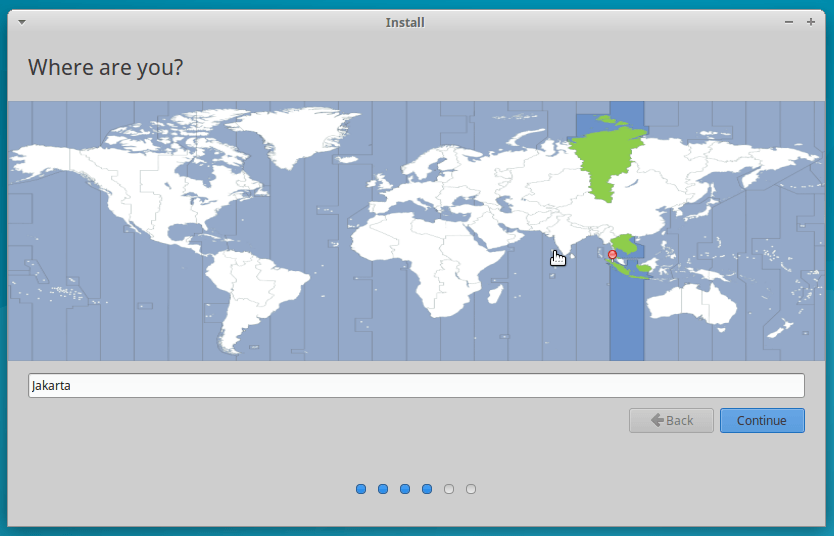
Task: Choose the green Siberia region on map
Action: click(x=606, y=160)
